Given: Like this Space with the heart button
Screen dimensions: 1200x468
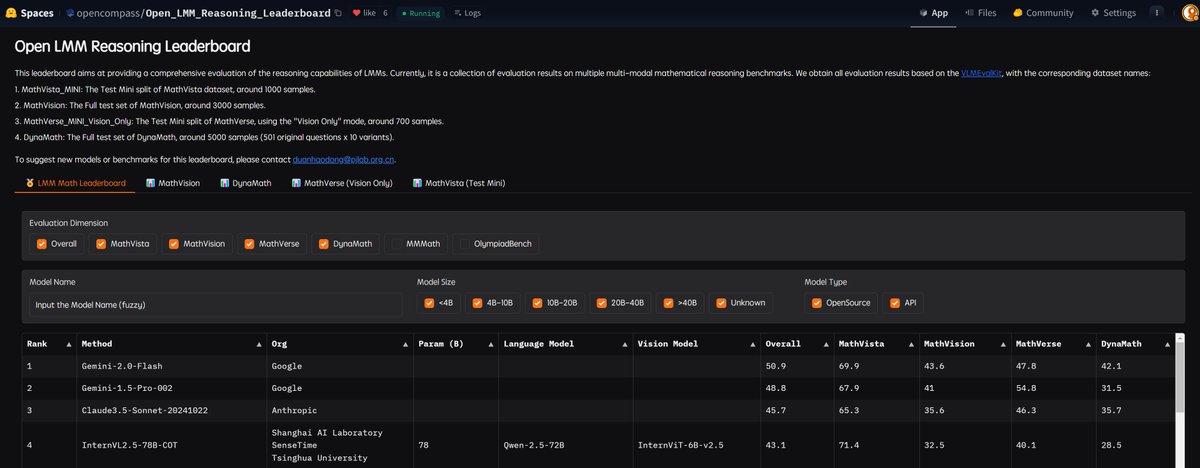Looking at the screenshot, I should tap(364, 13).
